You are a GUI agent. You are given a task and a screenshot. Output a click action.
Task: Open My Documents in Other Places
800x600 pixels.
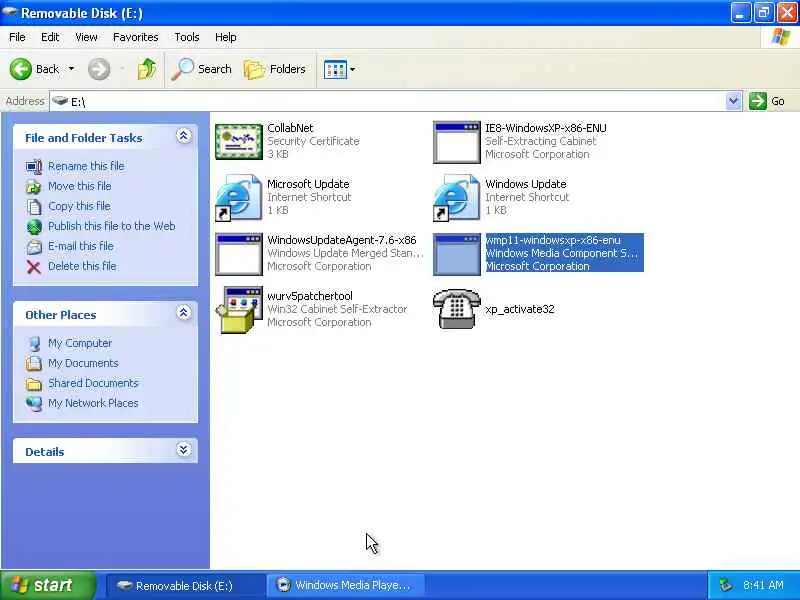83,363
